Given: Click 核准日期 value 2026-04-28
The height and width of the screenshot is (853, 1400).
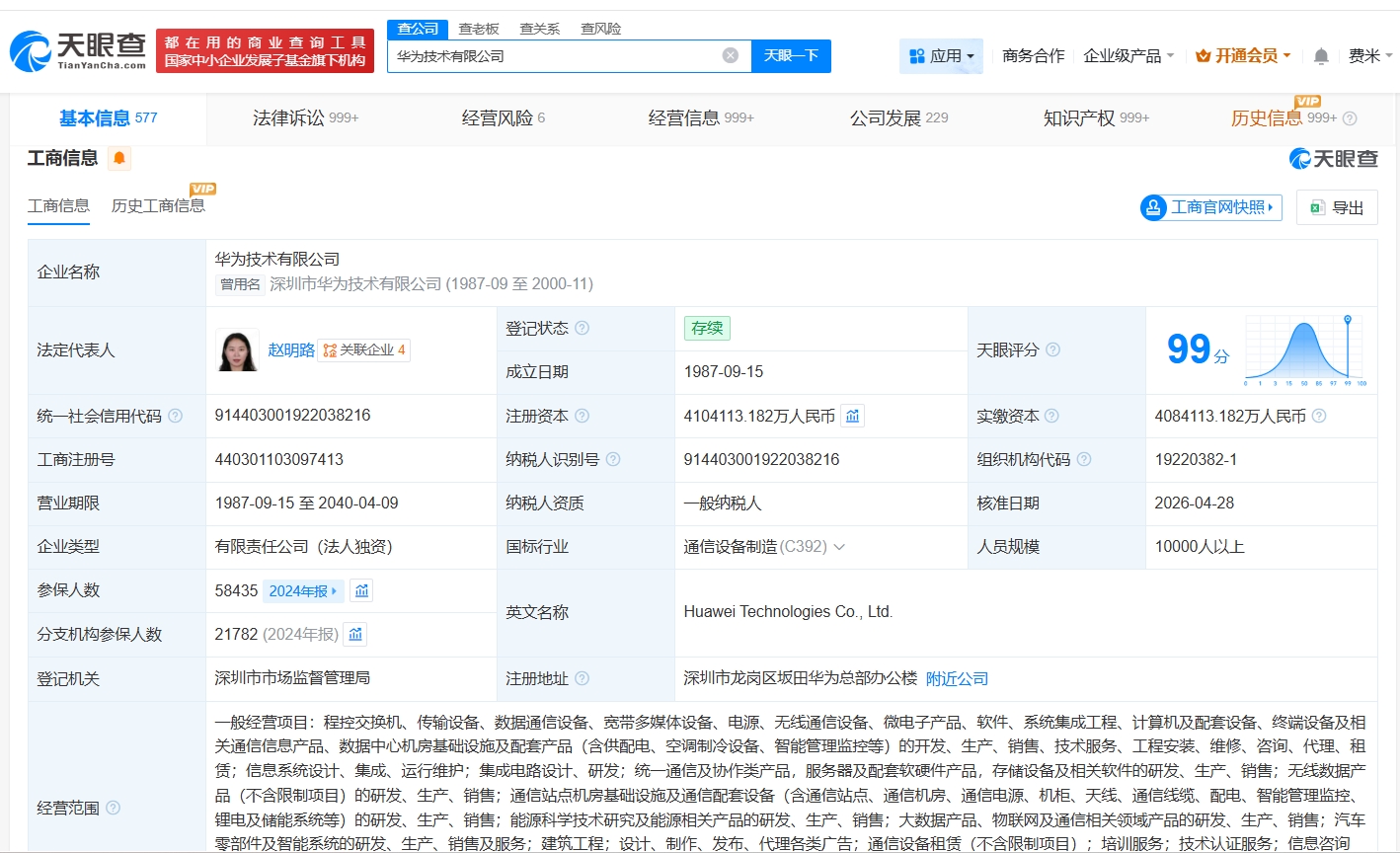Looking at the screenshot, I should click(x=1195, y=504).
